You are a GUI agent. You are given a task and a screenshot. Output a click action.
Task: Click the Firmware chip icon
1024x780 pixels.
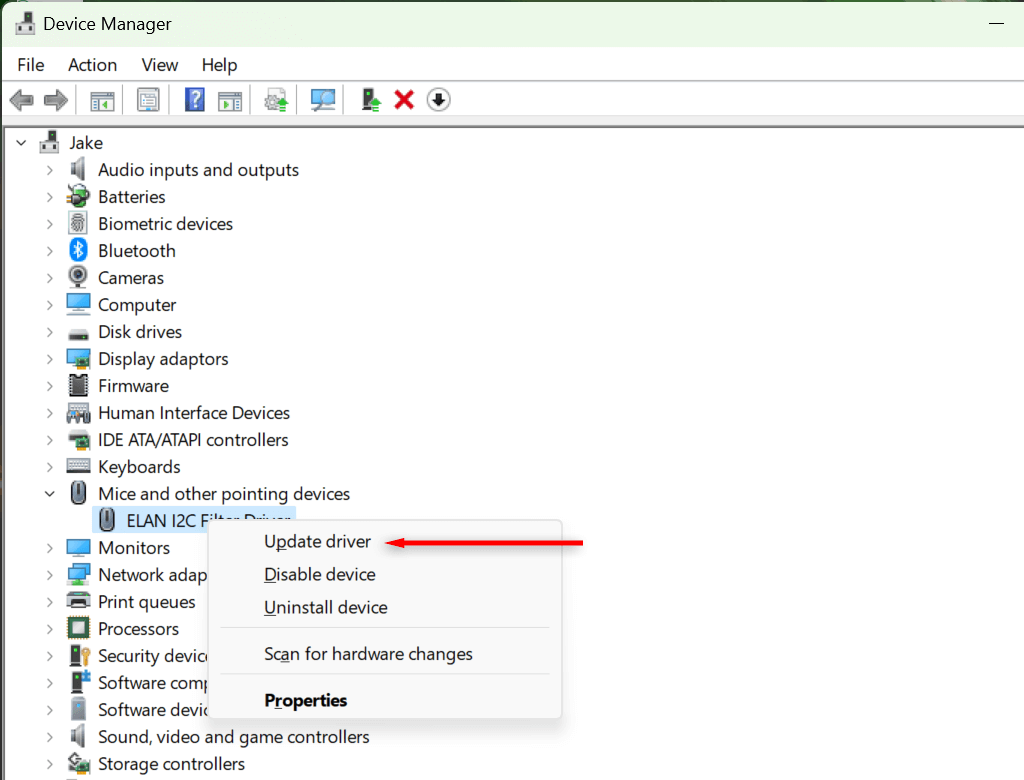coord(78,385)
